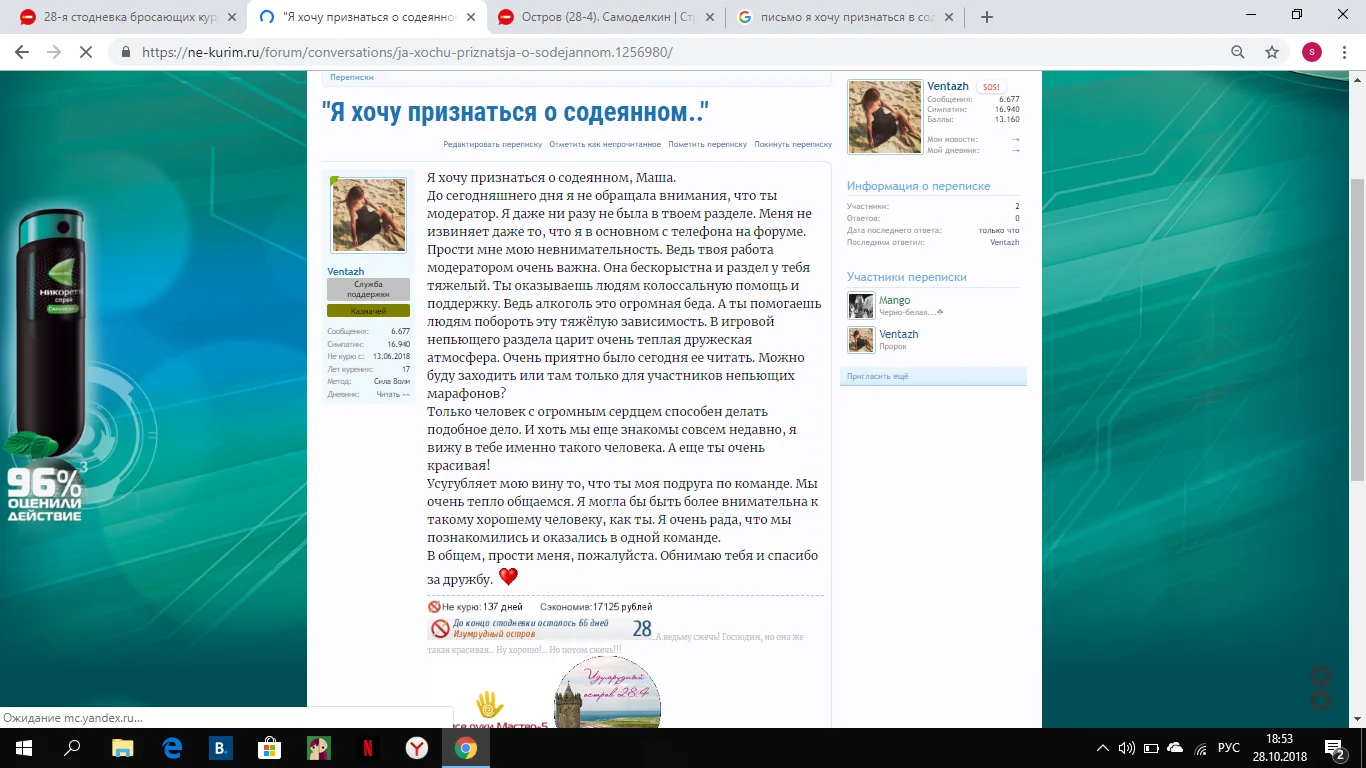Open the Windows Start menu
Image resolution: width=1366 pixels, height=768 pixels.
(24, 748)
